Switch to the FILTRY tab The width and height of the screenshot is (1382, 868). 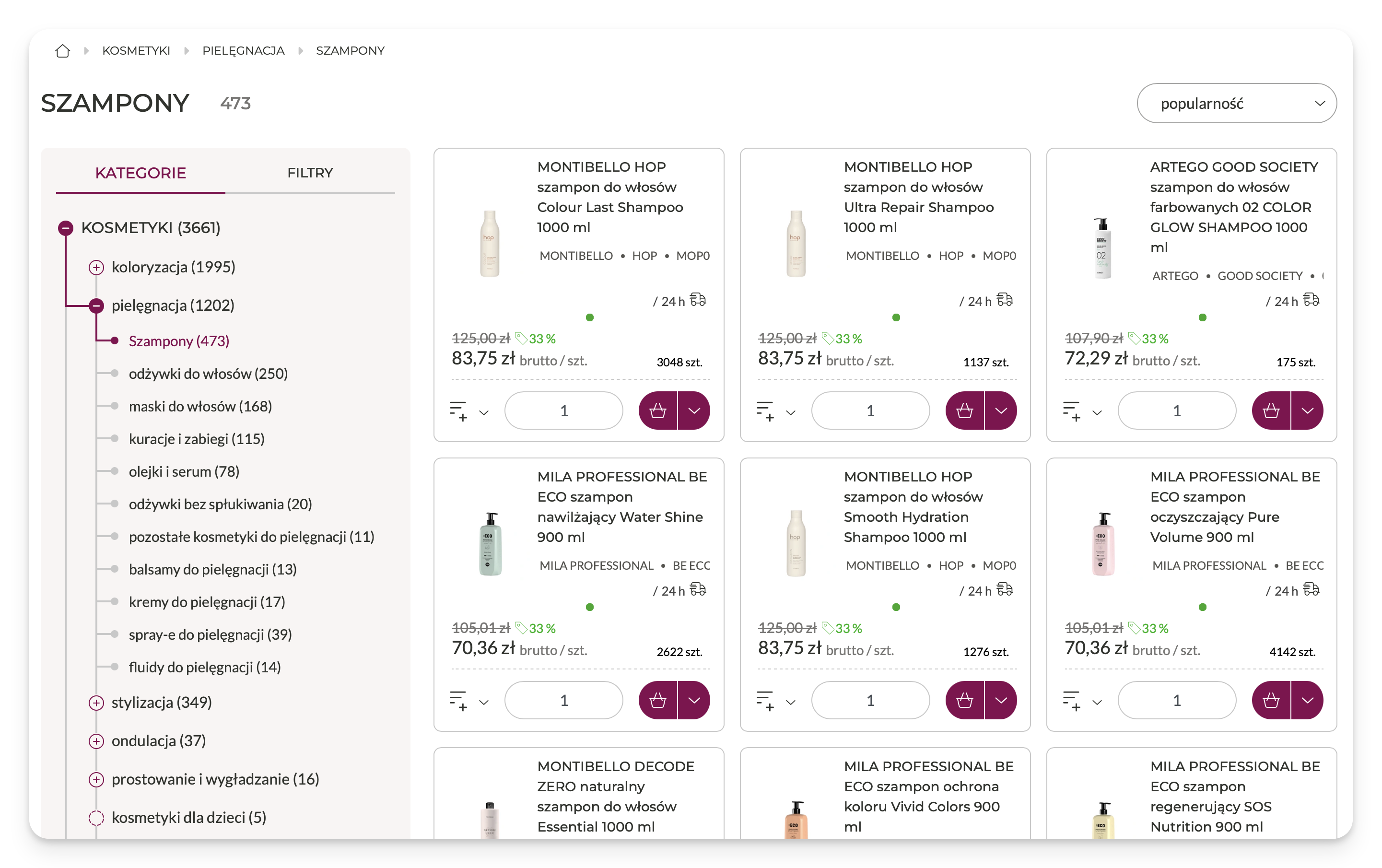coord(310,173)
